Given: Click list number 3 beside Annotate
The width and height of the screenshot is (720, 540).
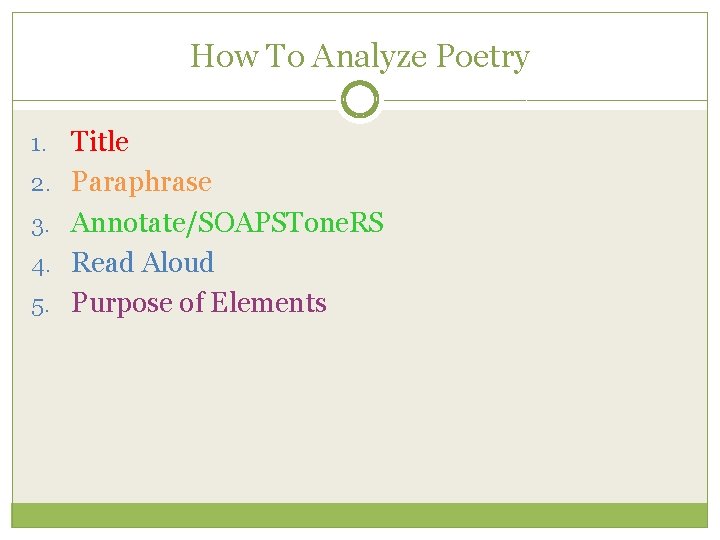Looking at the screenshot, I should 39,224.
